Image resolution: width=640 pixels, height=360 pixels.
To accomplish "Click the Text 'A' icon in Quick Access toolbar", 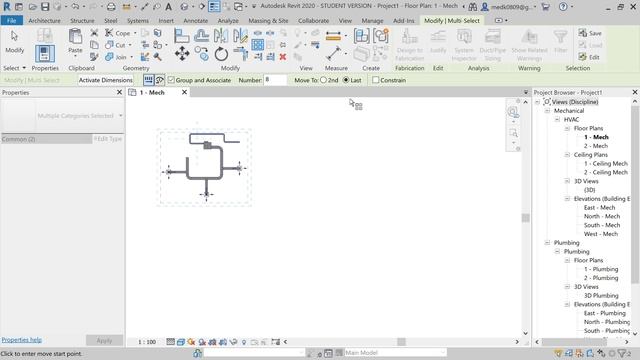I will click(x=169, y=7).
